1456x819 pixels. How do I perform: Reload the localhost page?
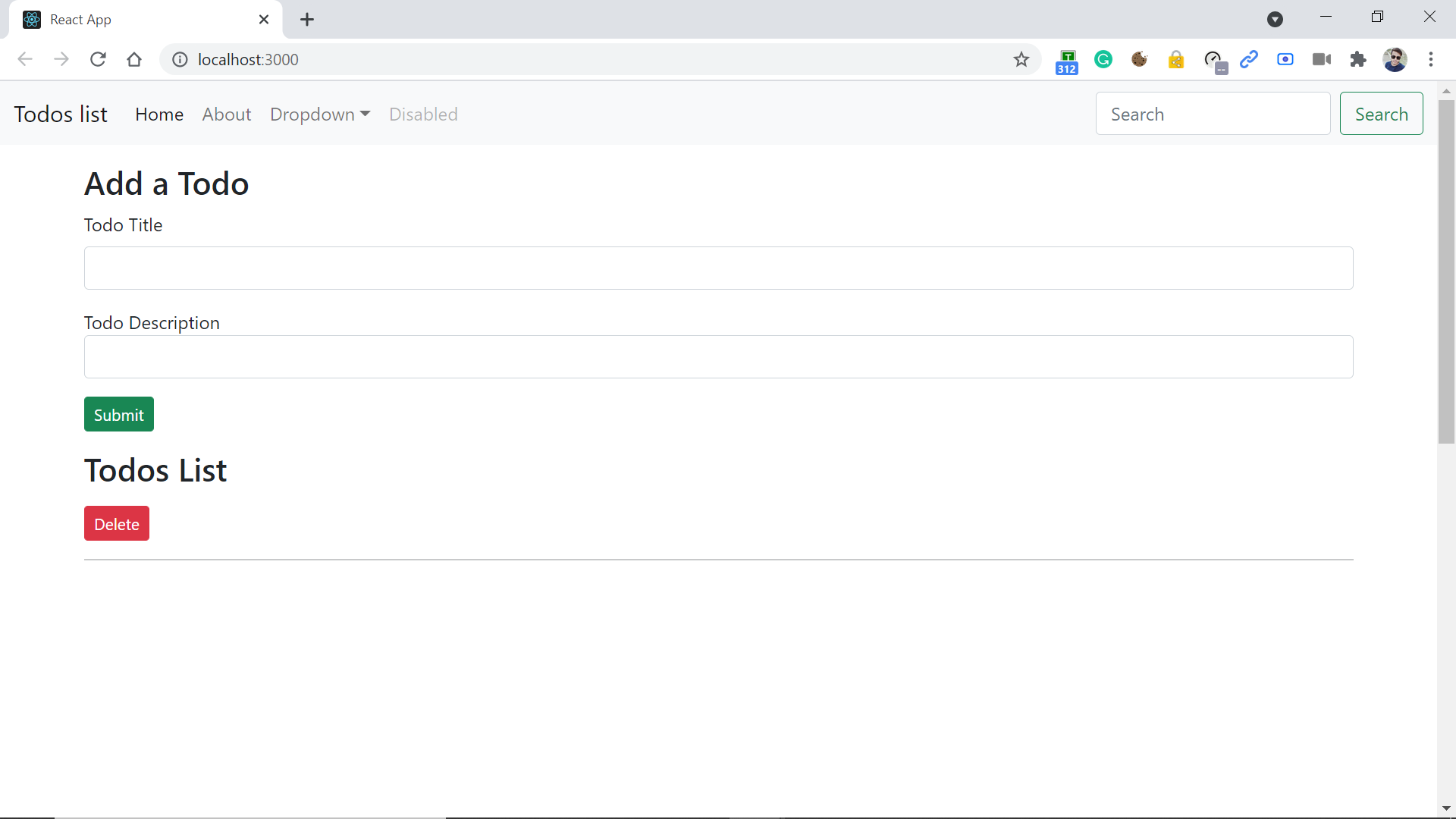tap(98, 59)
